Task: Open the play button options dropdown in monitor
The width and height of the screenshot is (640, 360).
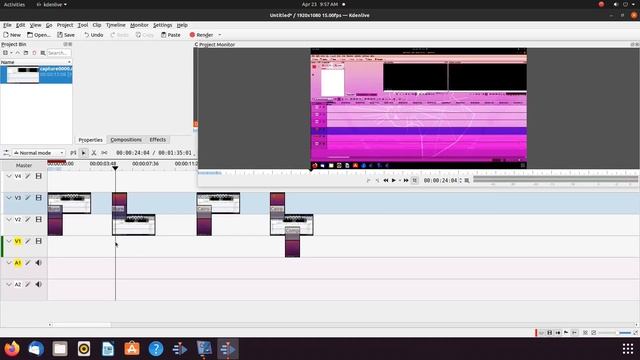Action: tap(399, 180)
